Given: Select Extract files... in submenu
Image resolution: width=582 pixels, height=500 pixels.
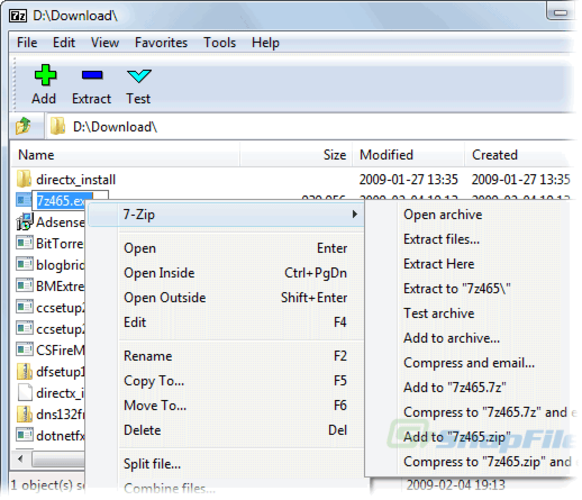Looking at the screenshot, I should 442,239.
